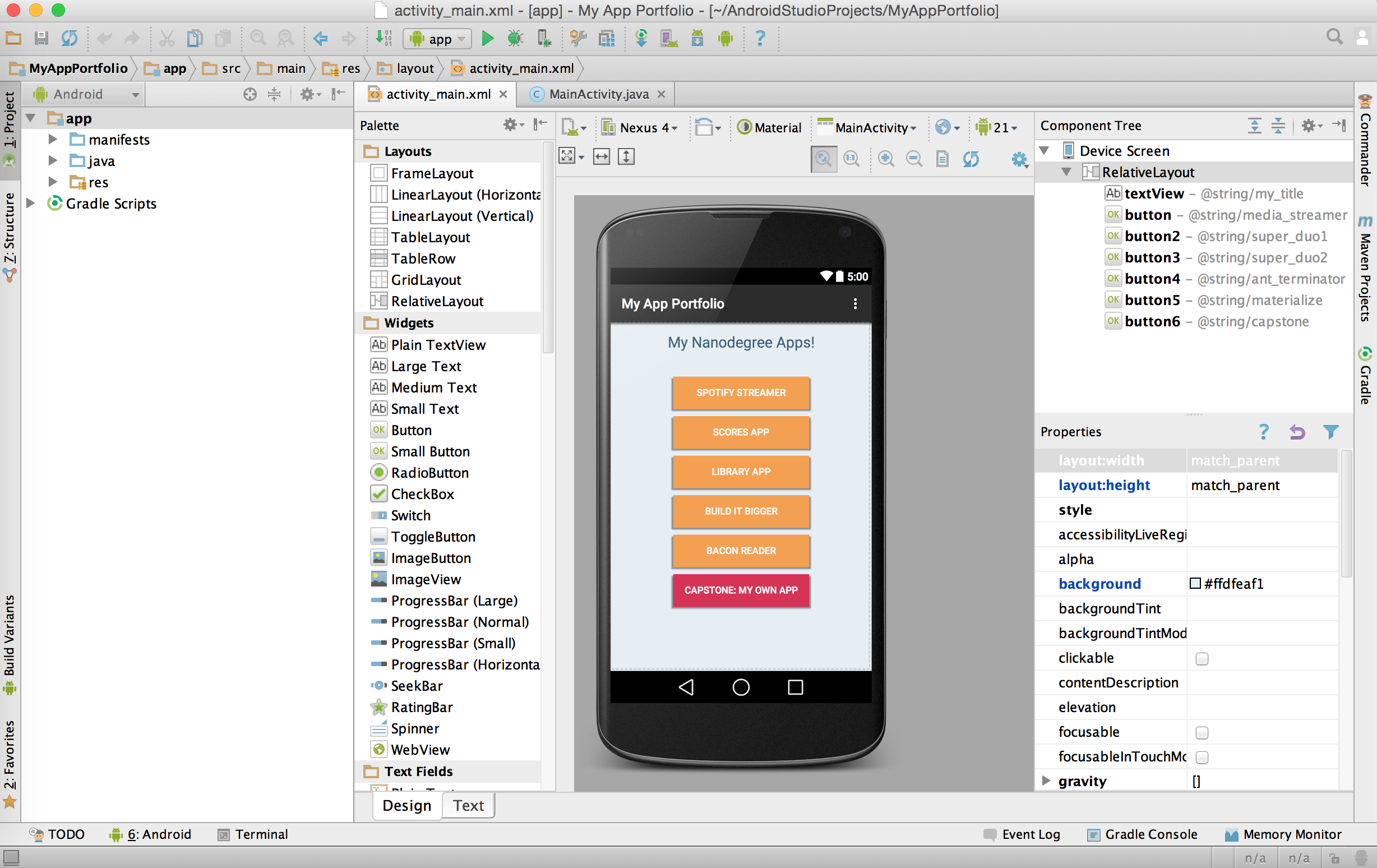1377x868 pixels.
Task: Open the Terminal tool window
Action: click(253, 834)
